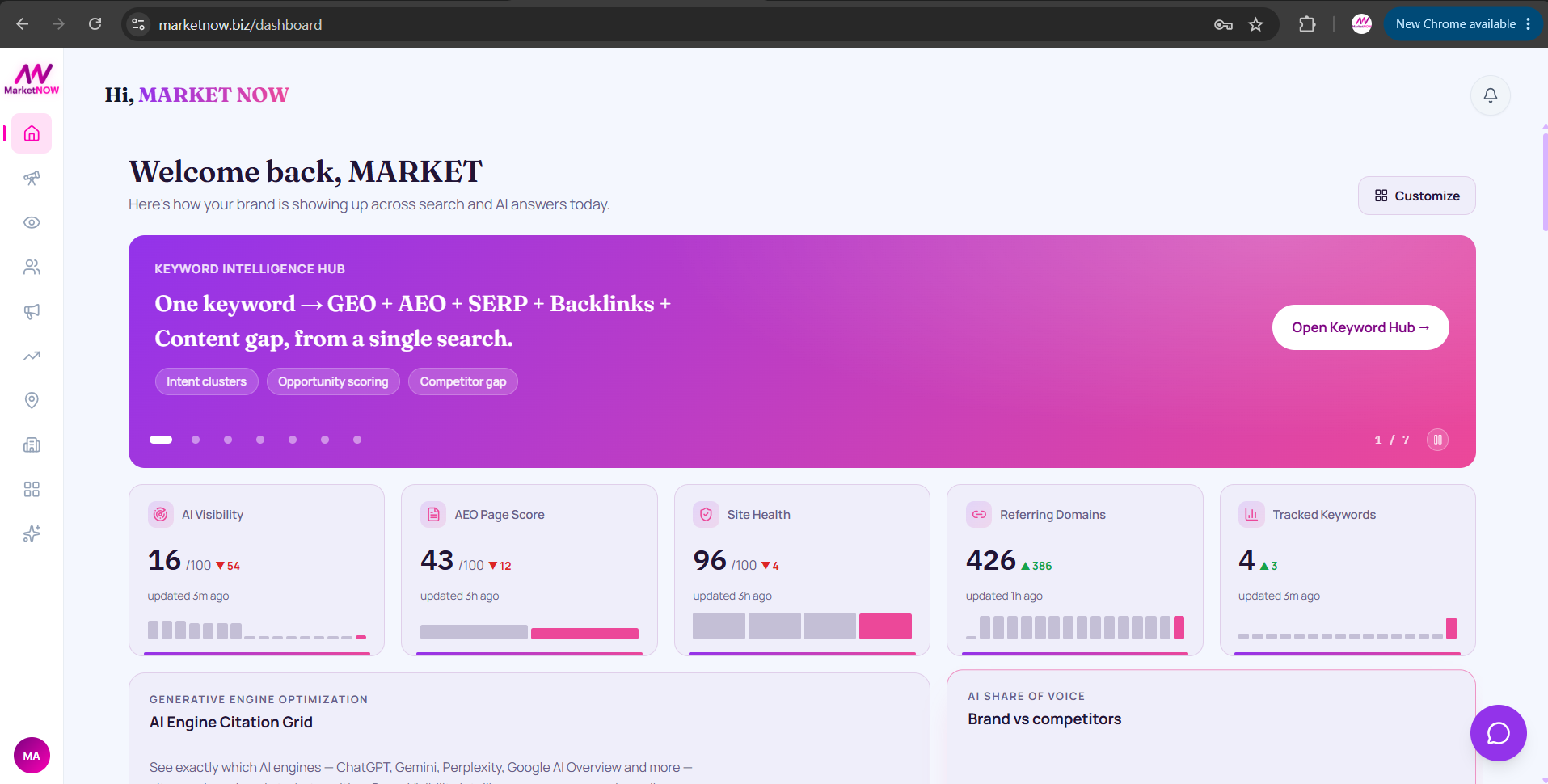Image resolution: width=1548 pixels, height=784 pixels.
Task: Go to last carousel slide dot
Action: pyautogui.click(x=357, y=440)
